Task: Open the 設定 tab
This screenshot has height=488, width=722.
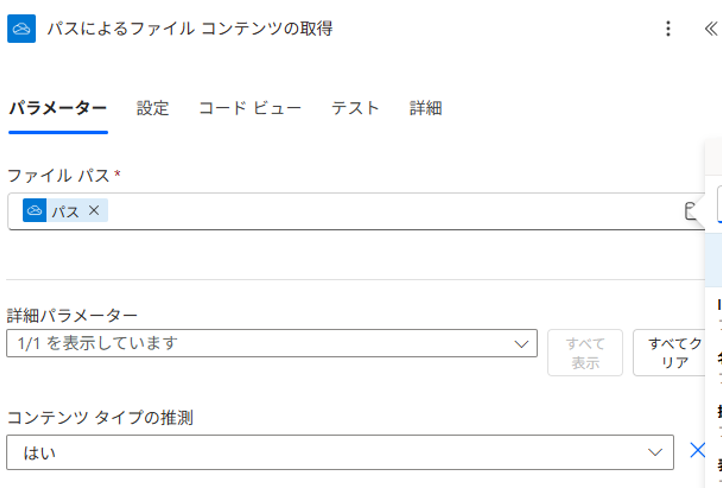Action: [x=153, y=108]
